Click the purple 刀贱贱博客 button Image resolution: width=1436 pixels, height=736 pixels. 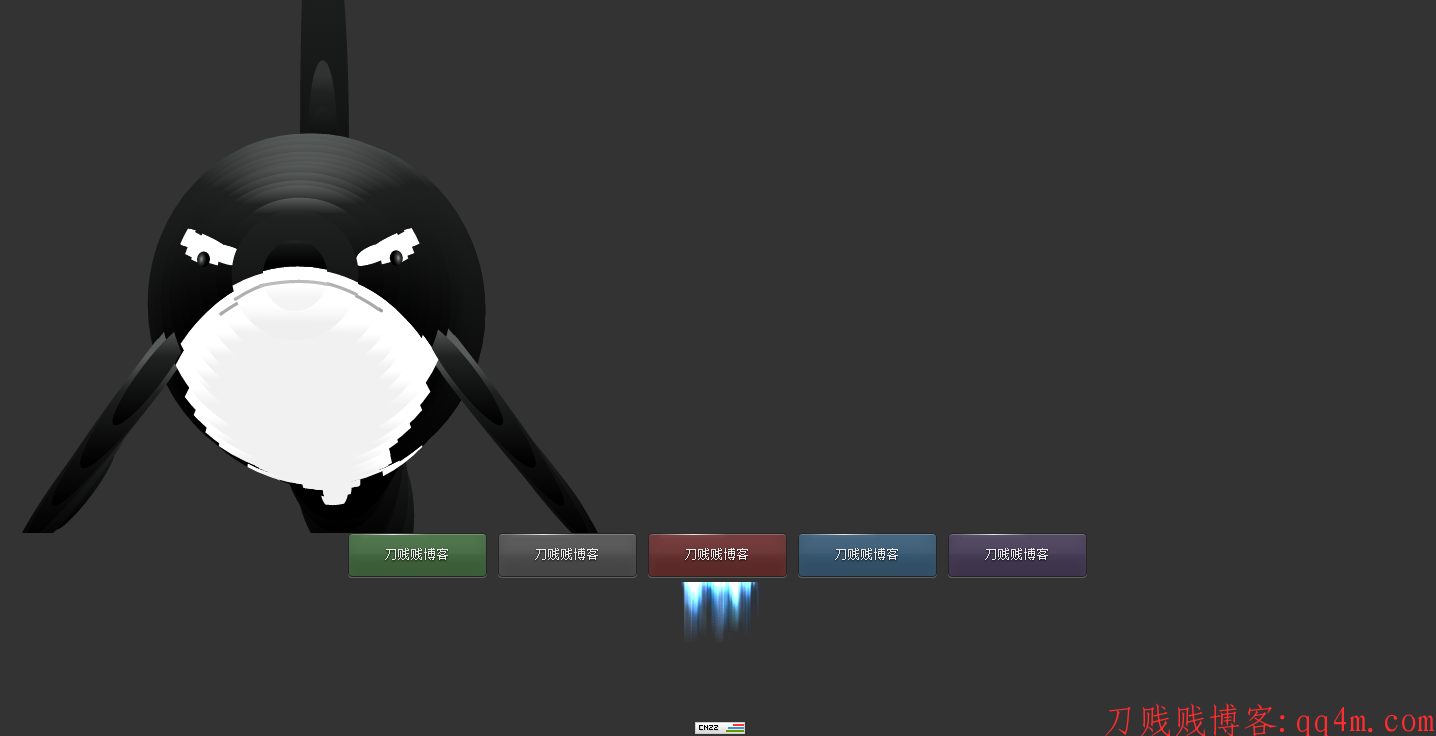click(x=1017, y=555)
